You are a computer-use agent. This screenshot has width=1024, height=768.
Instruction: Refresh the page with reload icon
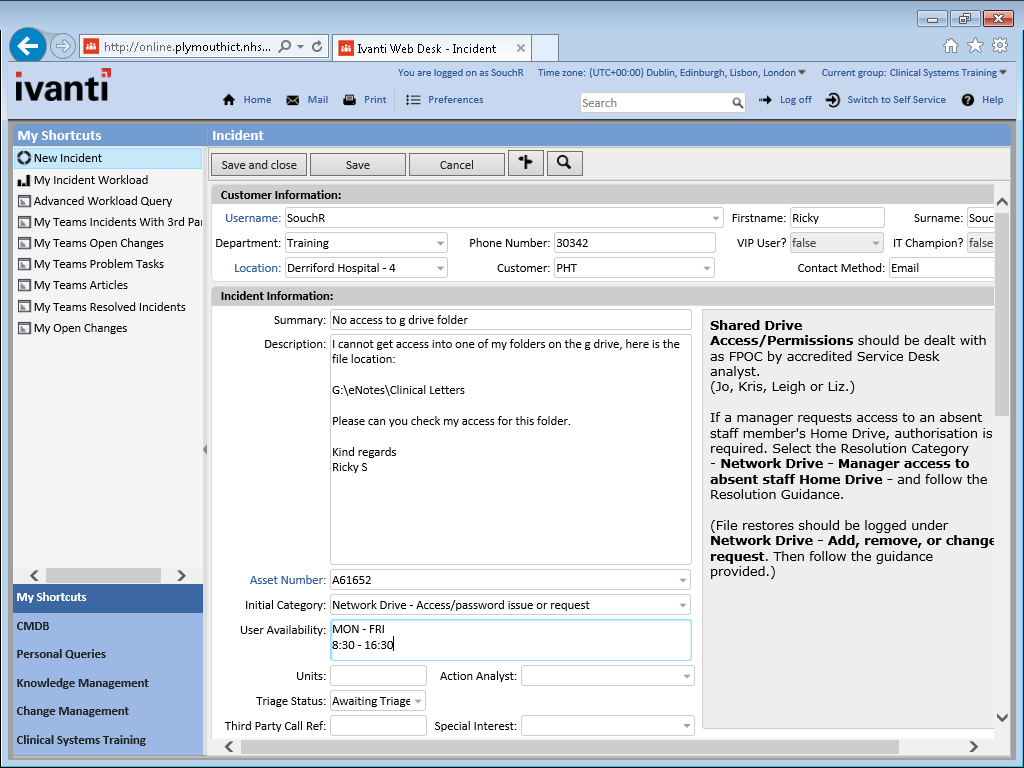(x=317, y=46)
